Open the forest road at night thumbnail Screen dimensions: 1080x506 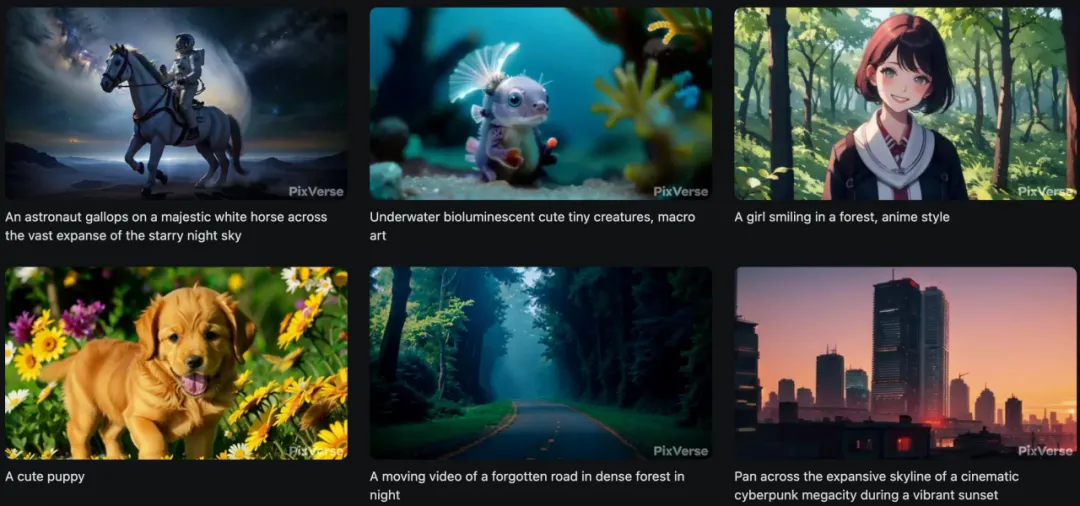coord(541,363)
